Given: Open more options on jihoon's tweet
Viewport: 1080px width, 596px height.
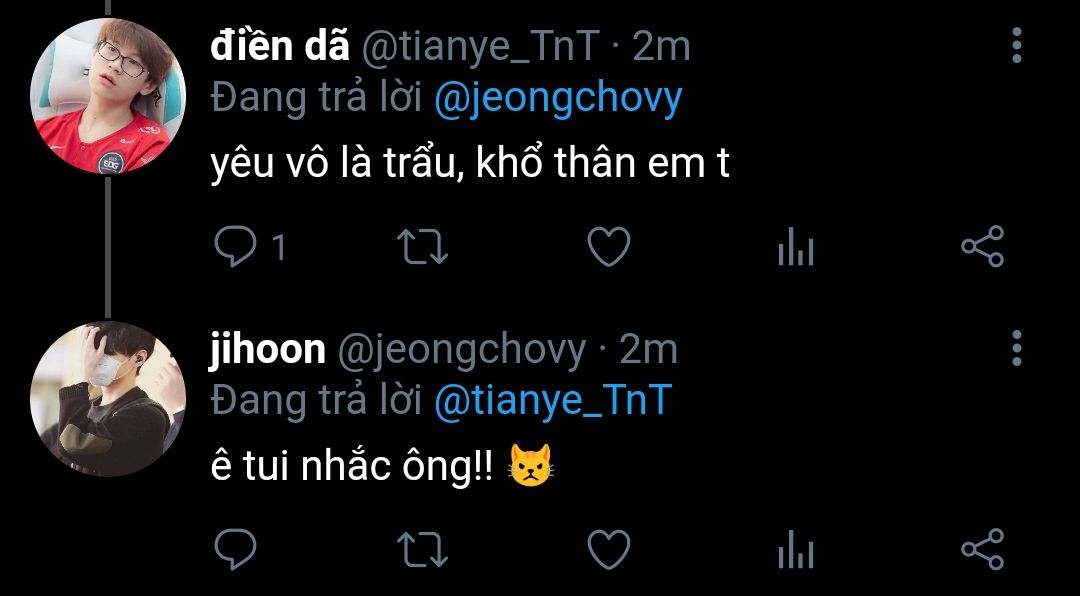Looking at the screenshot, I should tap(1016, 347).
